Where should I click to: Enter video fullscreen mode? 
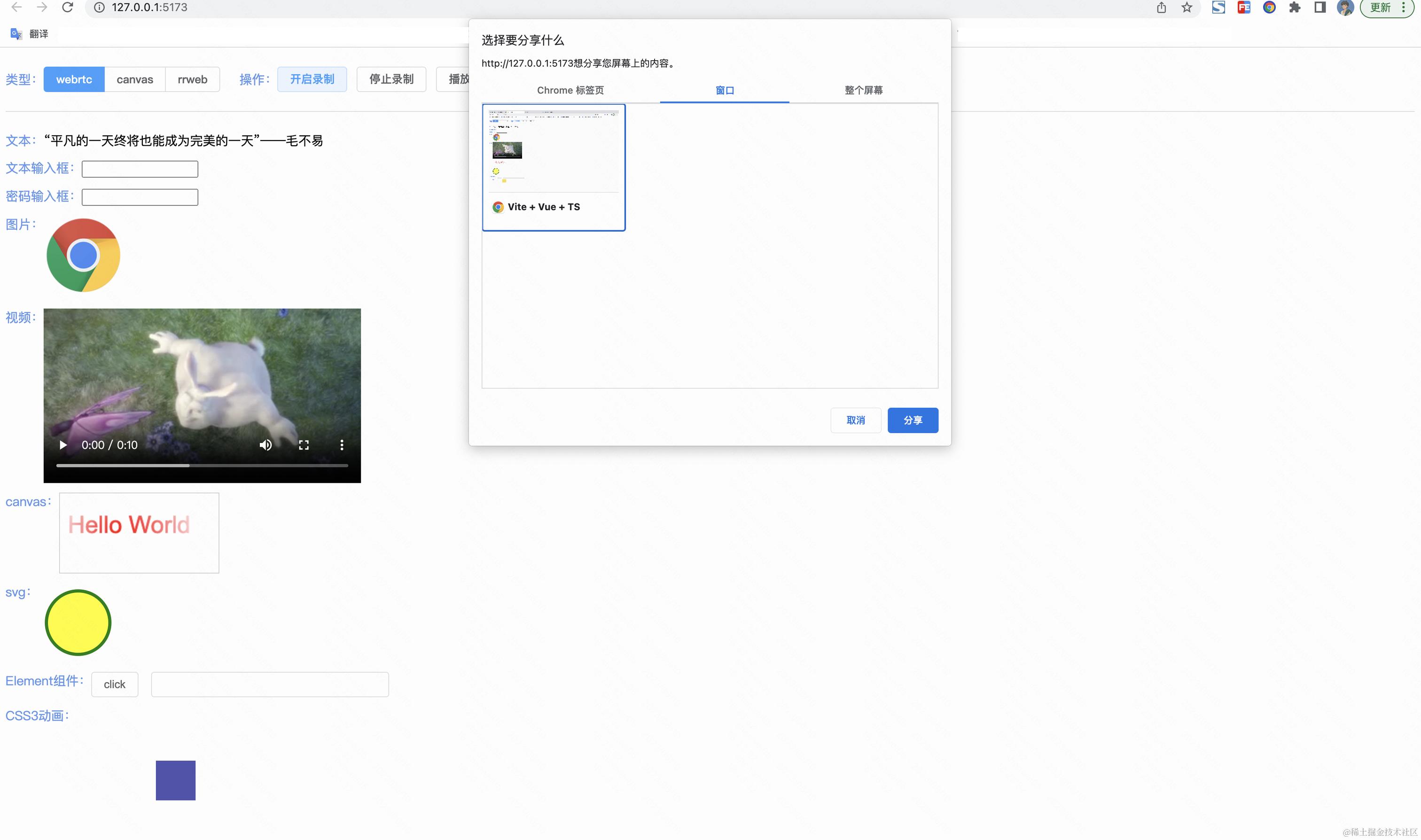tap(304, 445)
